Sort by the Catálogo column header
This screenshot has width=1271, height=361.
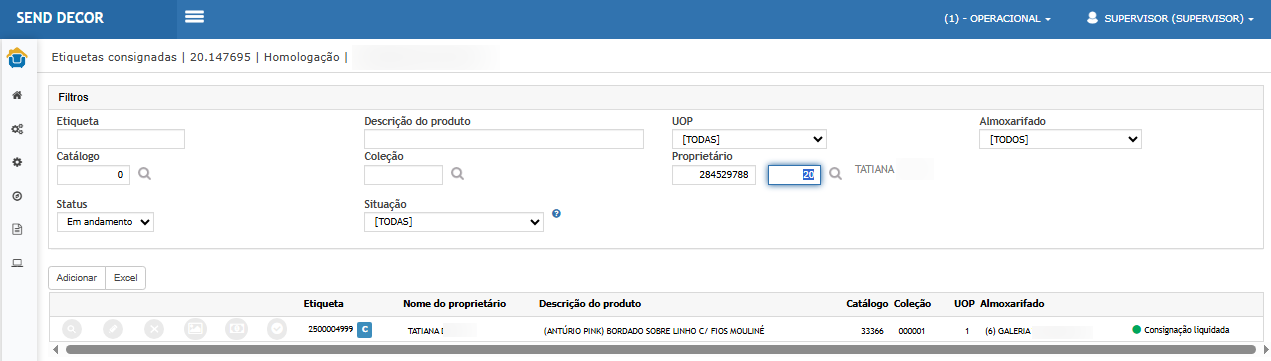pos(866,303)
